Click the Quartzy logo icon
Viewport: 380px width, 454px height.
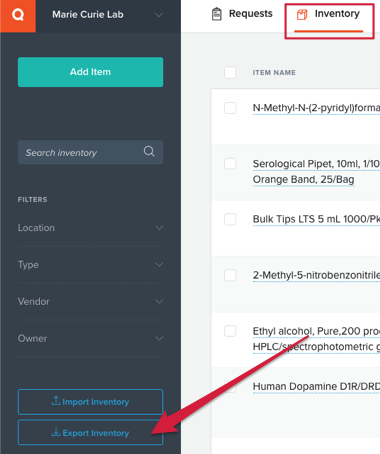click(18, 15)
